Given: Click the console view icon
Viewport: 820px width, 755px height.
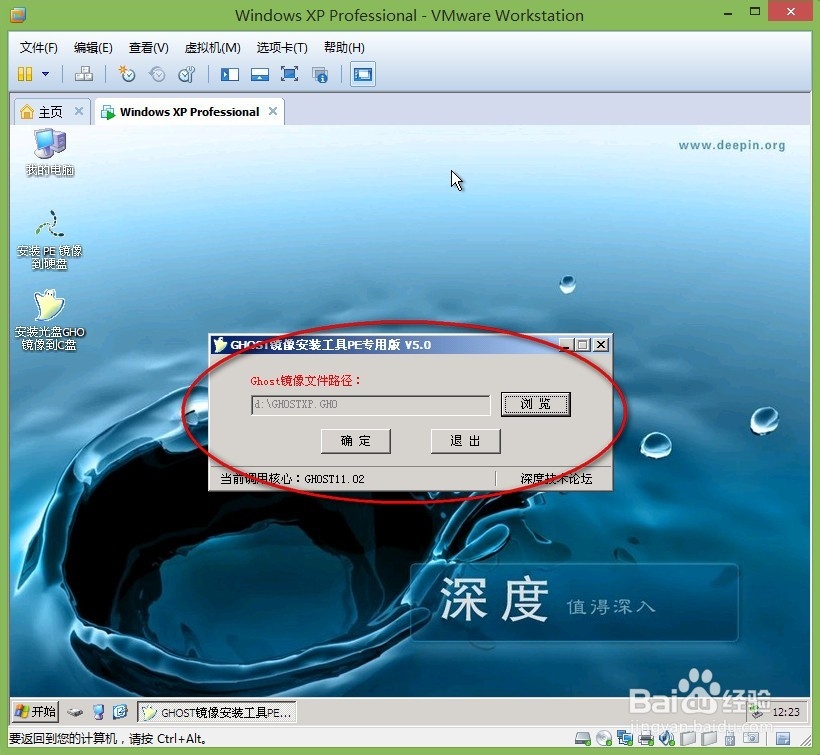Looking at the screenshot, I should click(362, 74).
